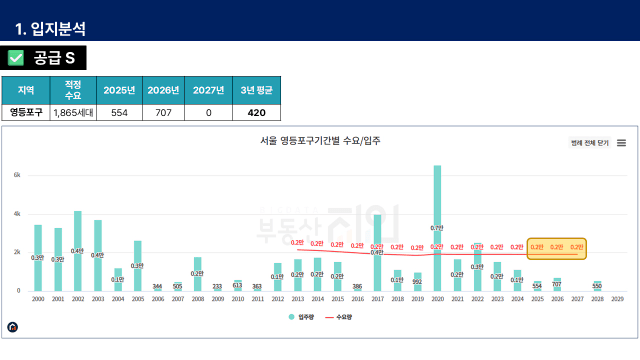
Task: Click the green checkmark icon beside 공급 S
Action: [16, 58]
